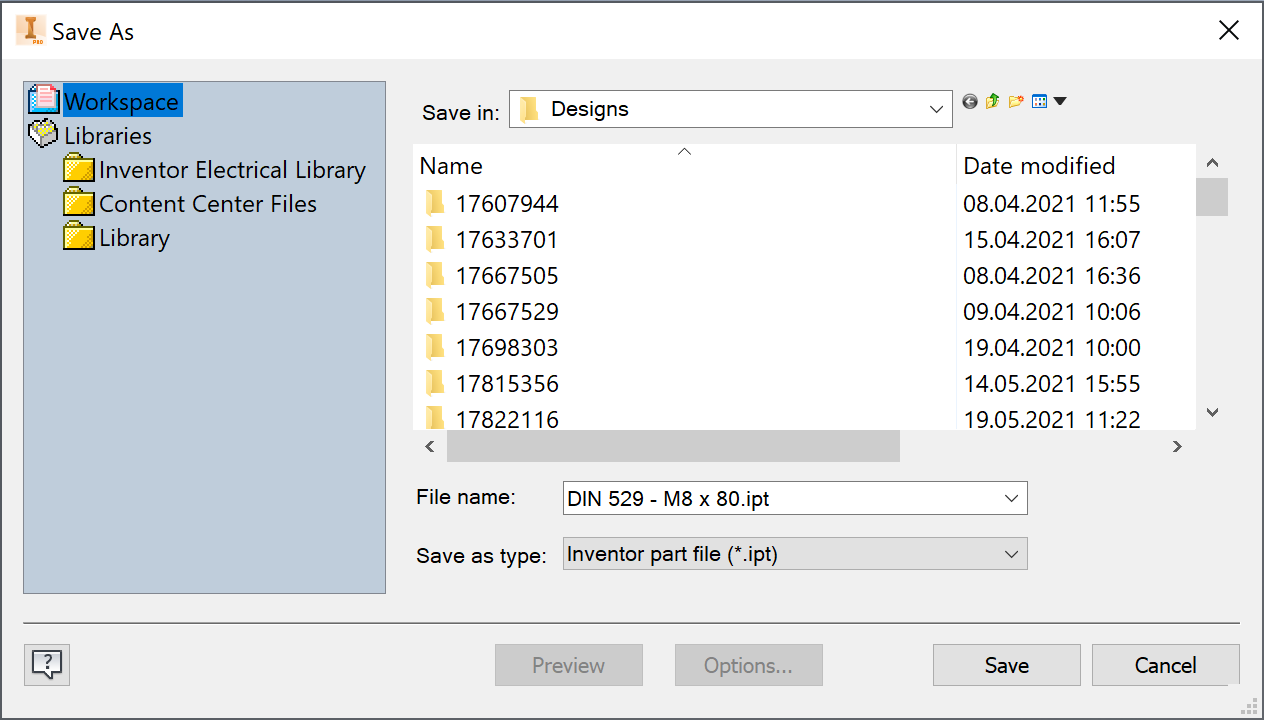
Task: Click the File name text field
Action: [x=780, y=497]
